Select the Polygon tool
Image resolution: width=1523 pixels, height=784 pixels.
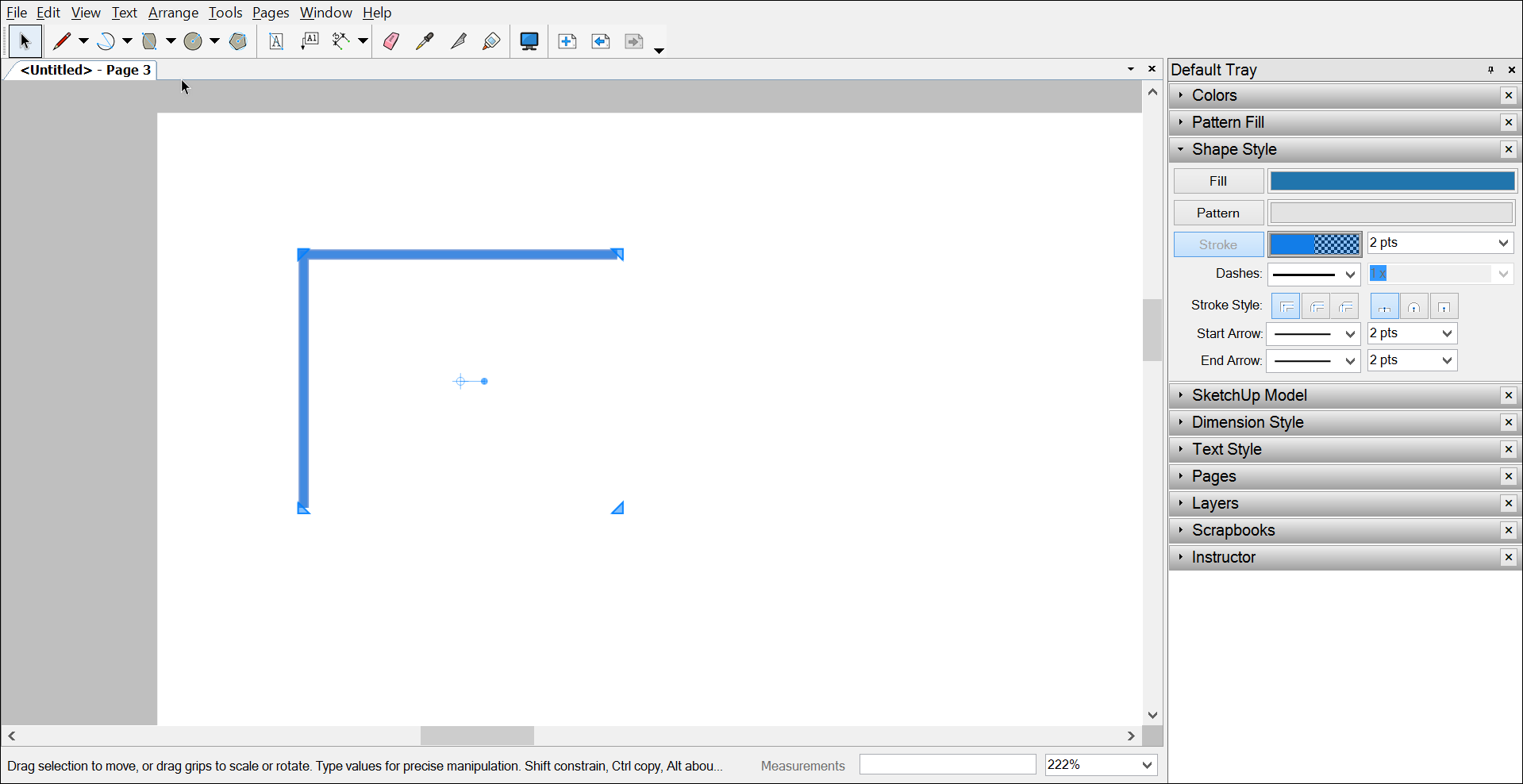point(237,41)
